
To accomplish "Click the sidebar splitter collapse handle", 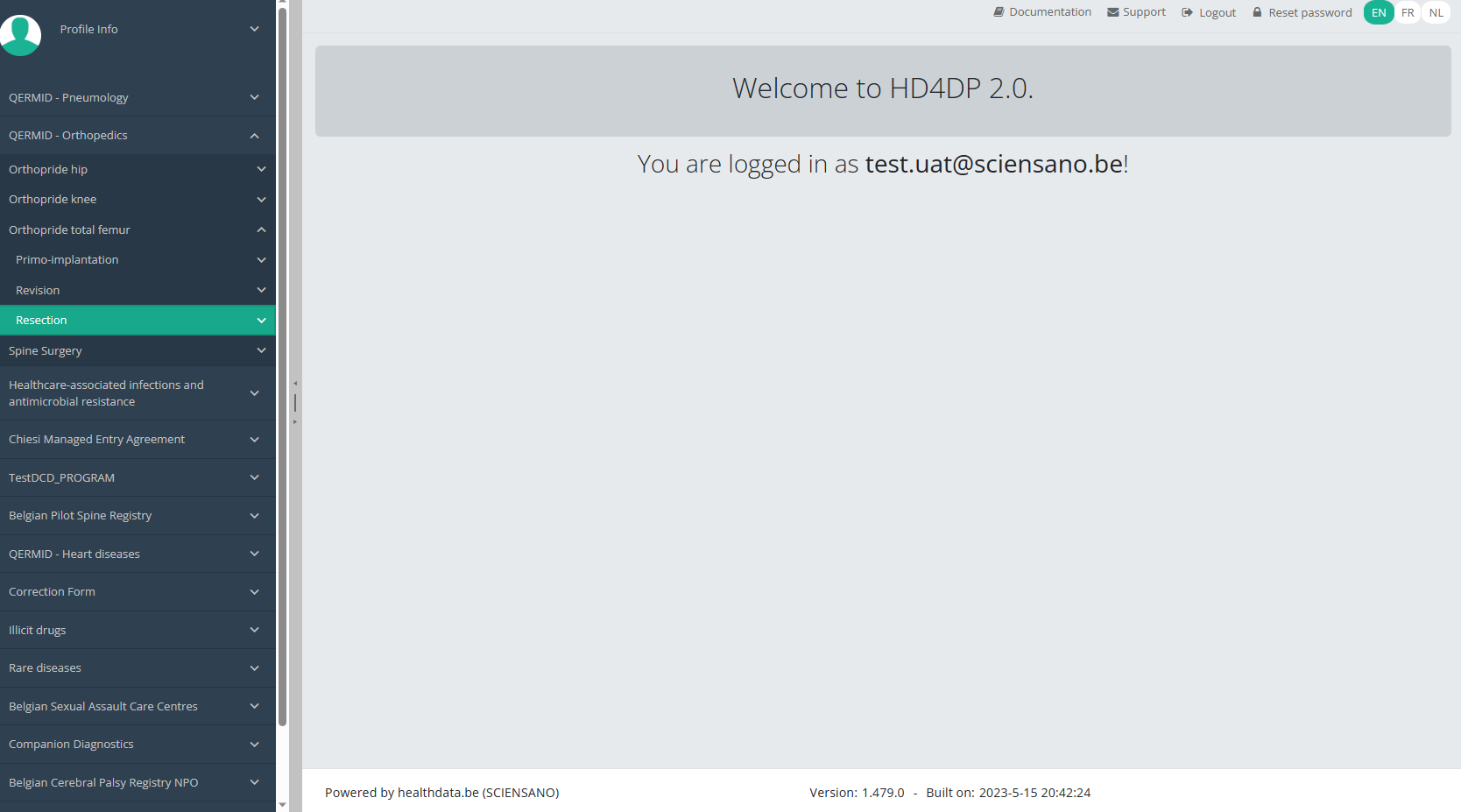I will coord(295,403).
